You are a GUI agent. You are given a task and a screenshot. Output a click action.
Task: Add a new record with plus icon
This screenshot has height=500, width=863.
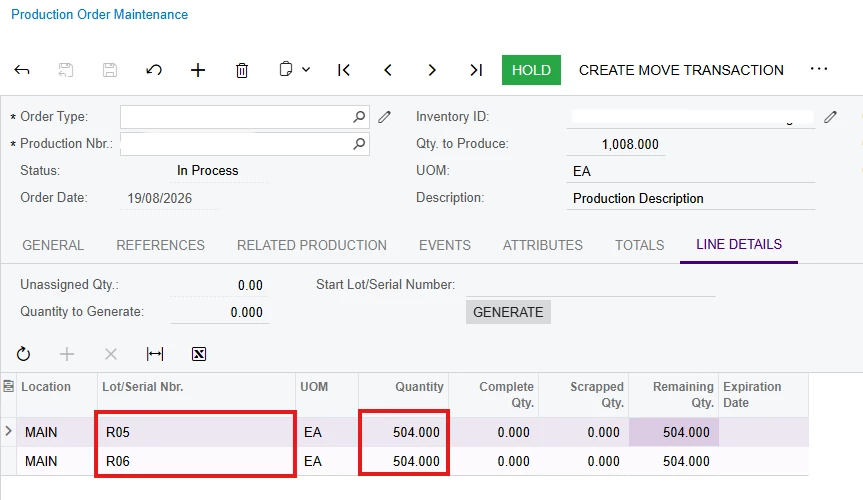(198, 70)
